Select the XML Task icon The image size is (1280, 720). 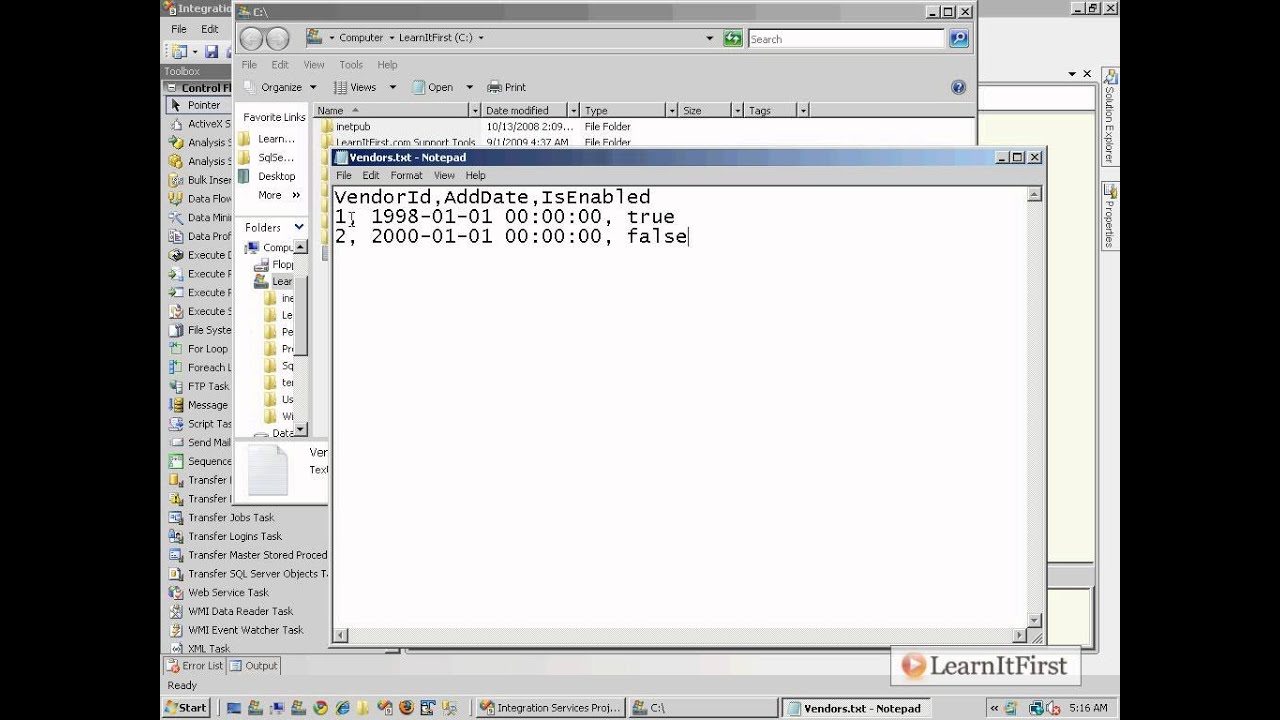176,648
